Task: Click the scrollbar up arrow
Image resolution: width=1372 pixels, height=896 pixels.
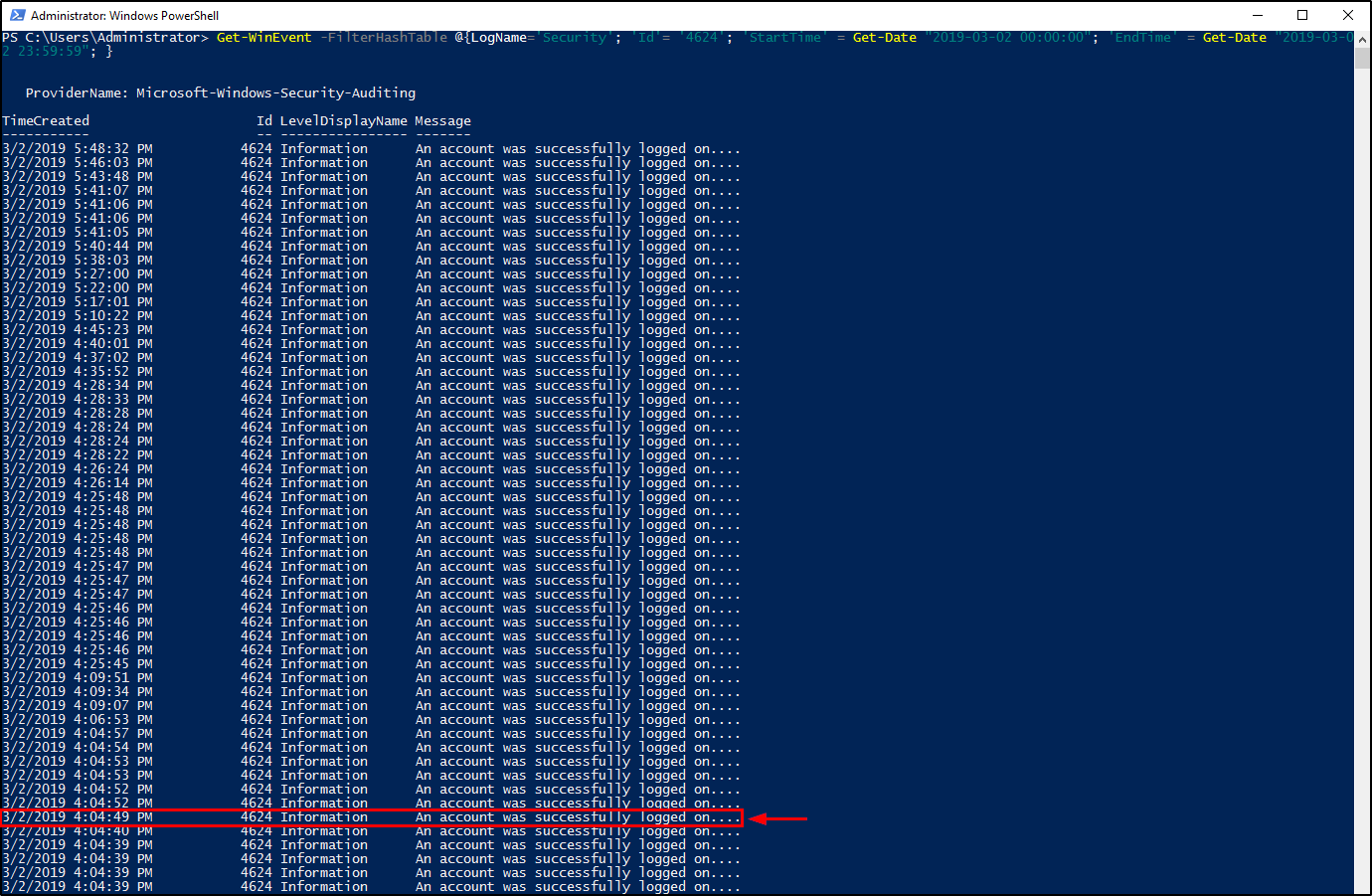Action: click(x=1362, y=38)
